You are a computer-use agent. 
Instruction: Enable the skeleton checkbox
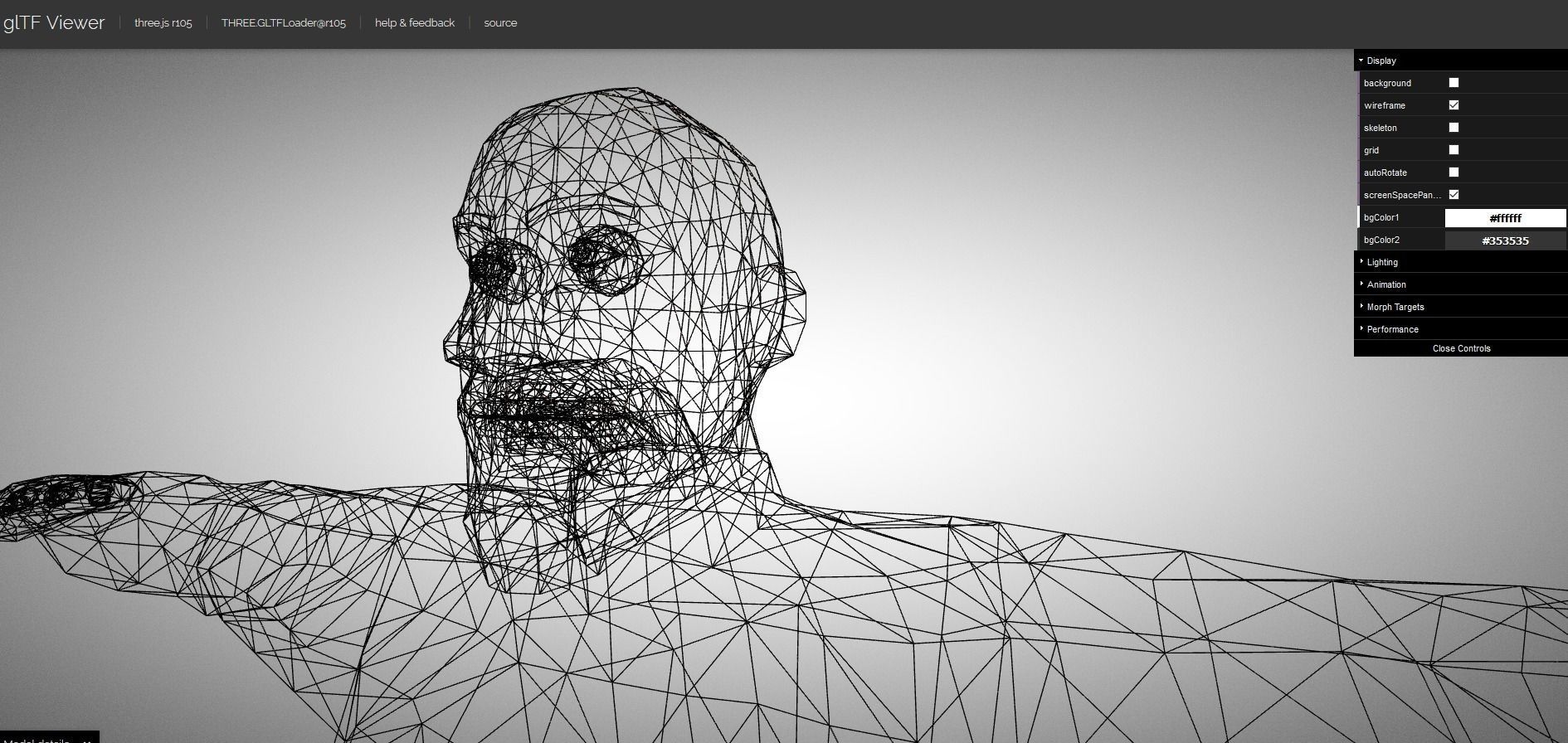[1454, 128]
